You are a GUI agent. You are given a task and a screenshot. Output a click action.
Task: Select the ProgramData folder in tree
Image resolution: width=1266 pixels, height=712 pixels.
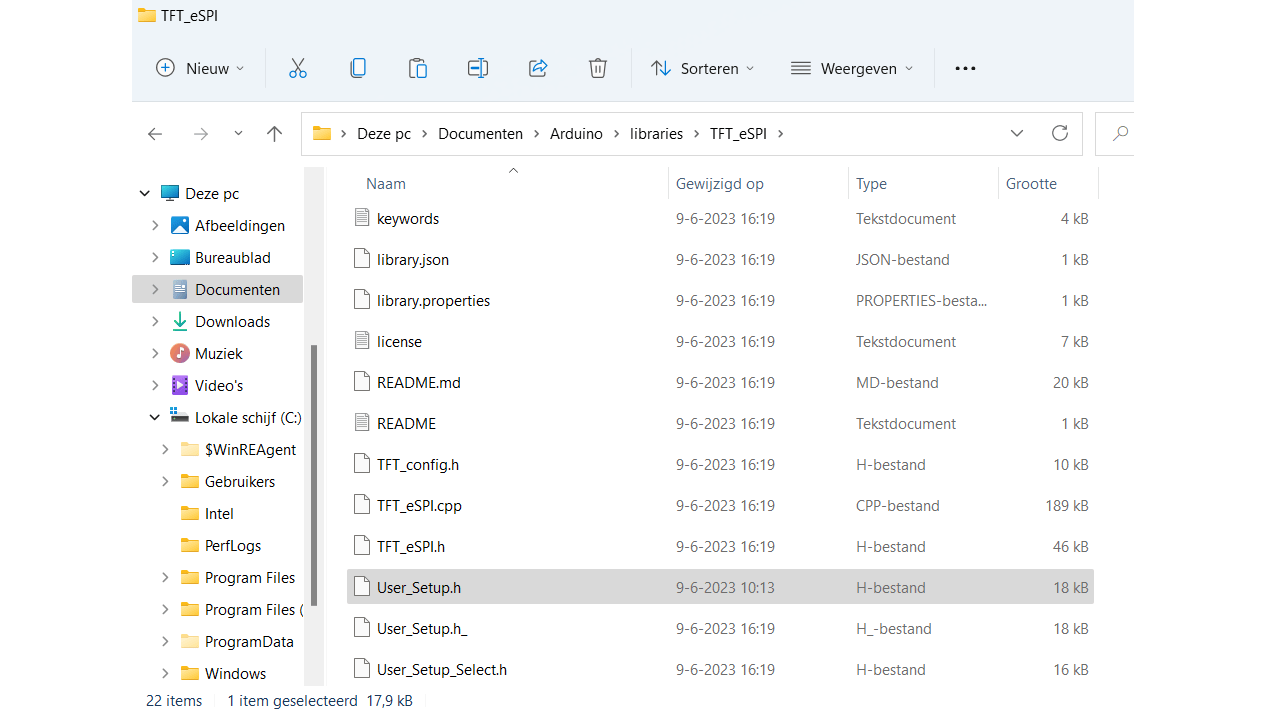(249, 642)
